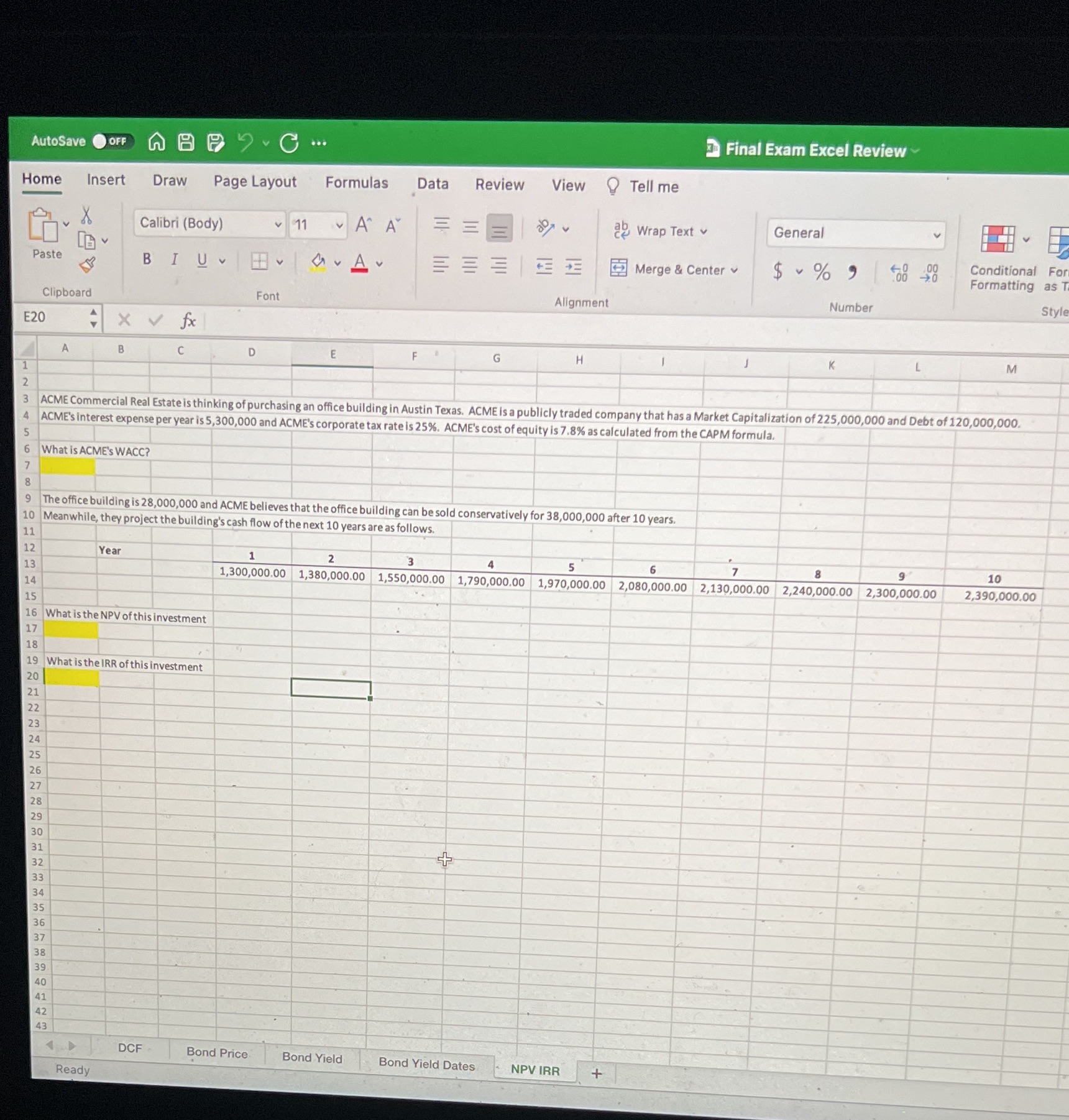This screenshot has width=1069, height=1120.
Task: Click the Wrap Text button
Action: (661, 231)
